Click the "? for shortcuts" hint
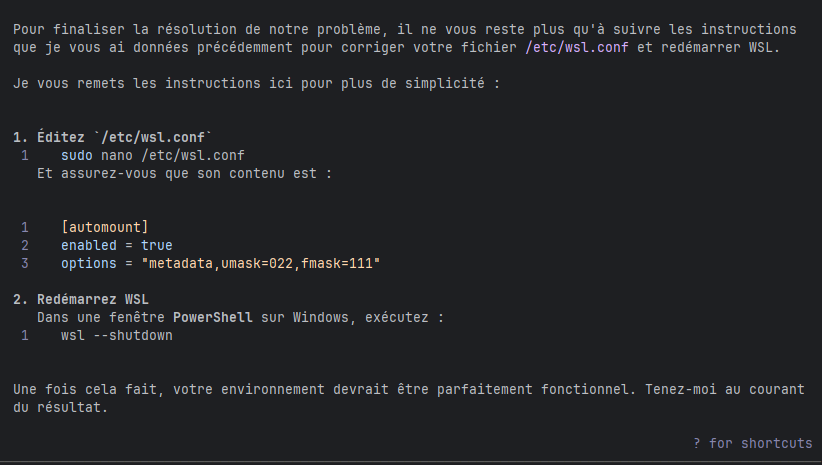 click(752, 443)
